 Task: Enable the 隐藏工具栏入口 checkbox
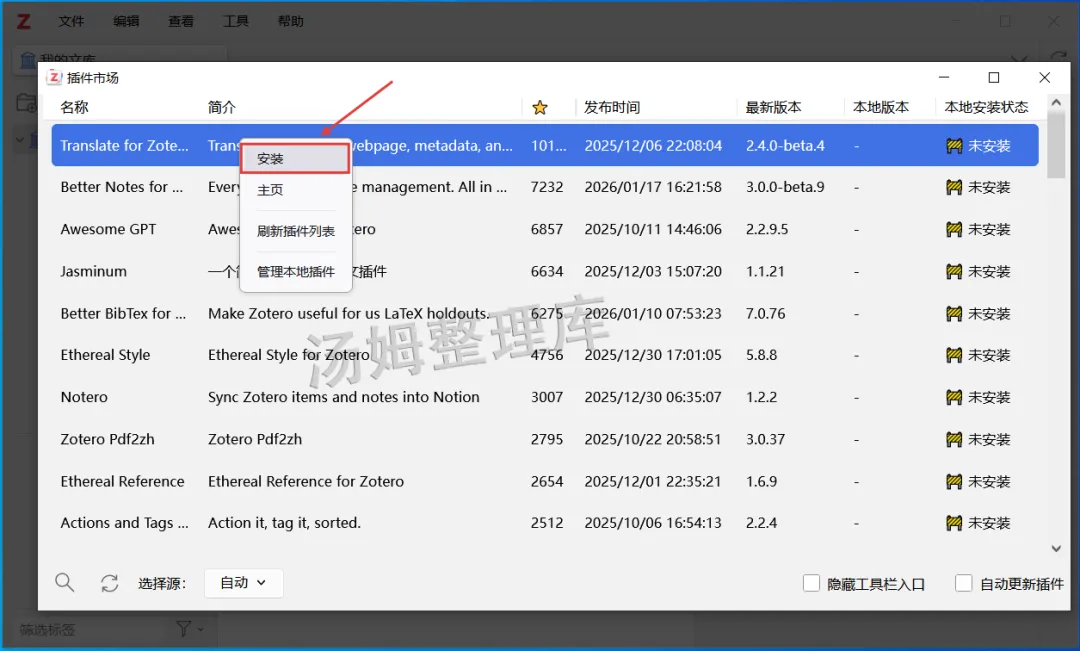pyautogui.click(x=811, y=583)
